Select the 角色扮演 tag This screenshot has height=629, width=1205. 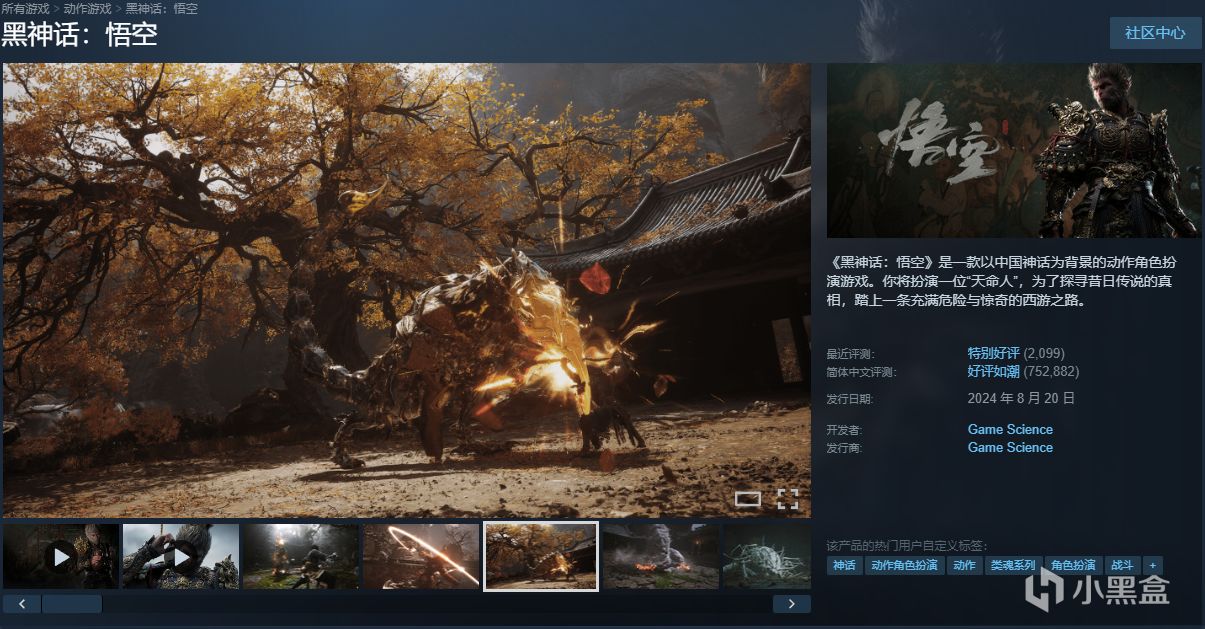click(x=1073, y=565)
